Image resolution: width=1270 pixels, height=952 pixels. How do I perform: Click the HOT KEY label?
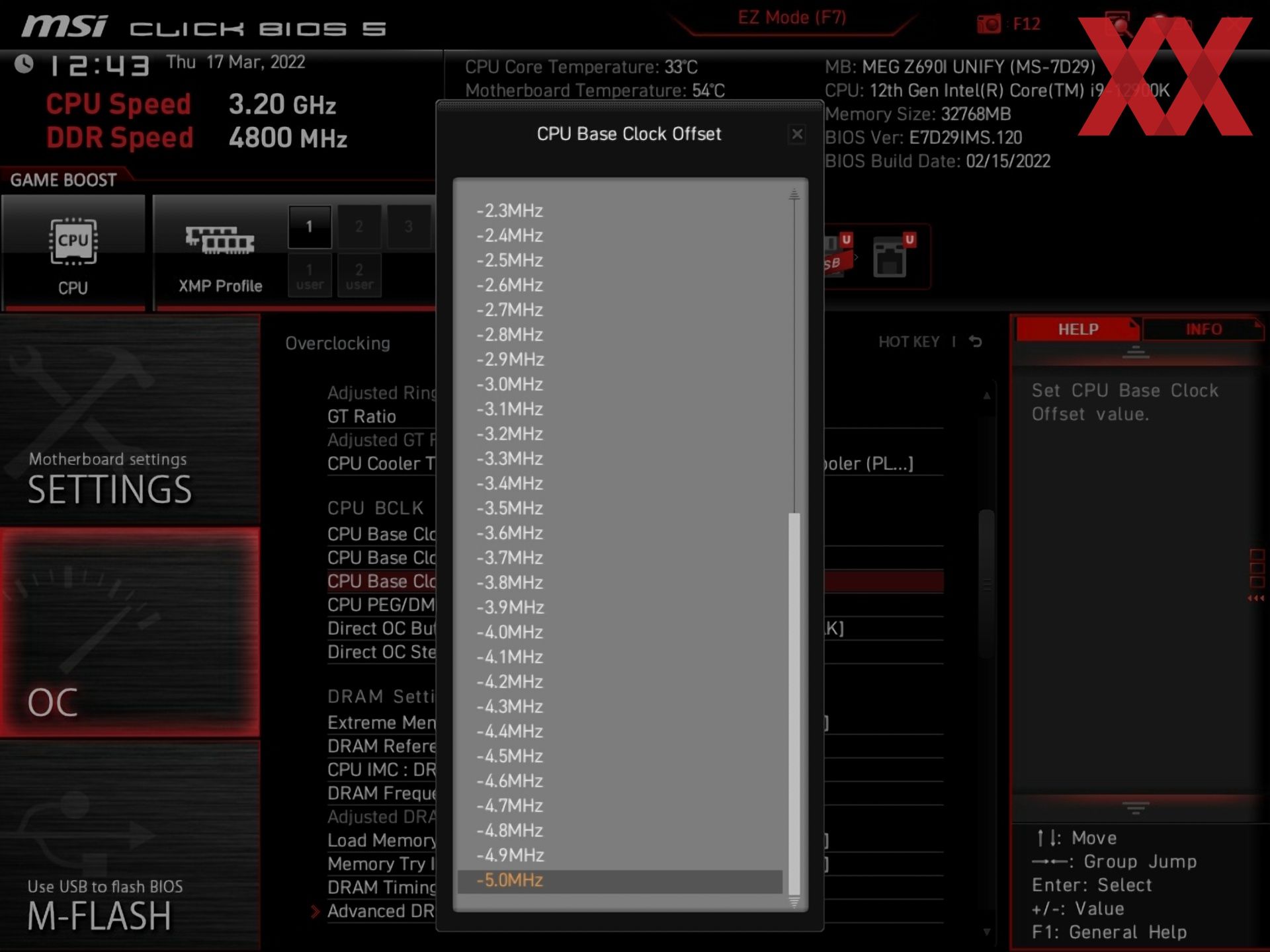(x=908, y=342)
